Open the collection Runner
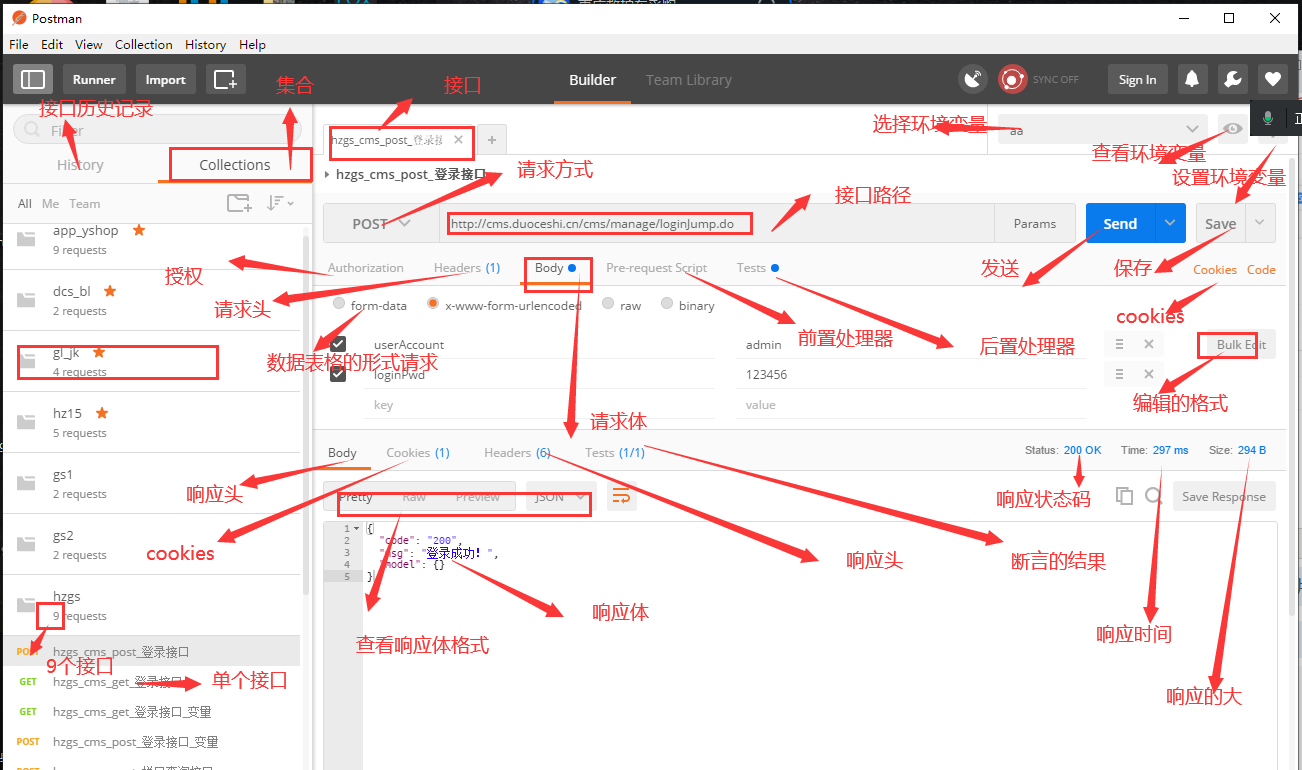Image resolution: width=1302 pixels, height=770 pixels. [x=94, y=80]
